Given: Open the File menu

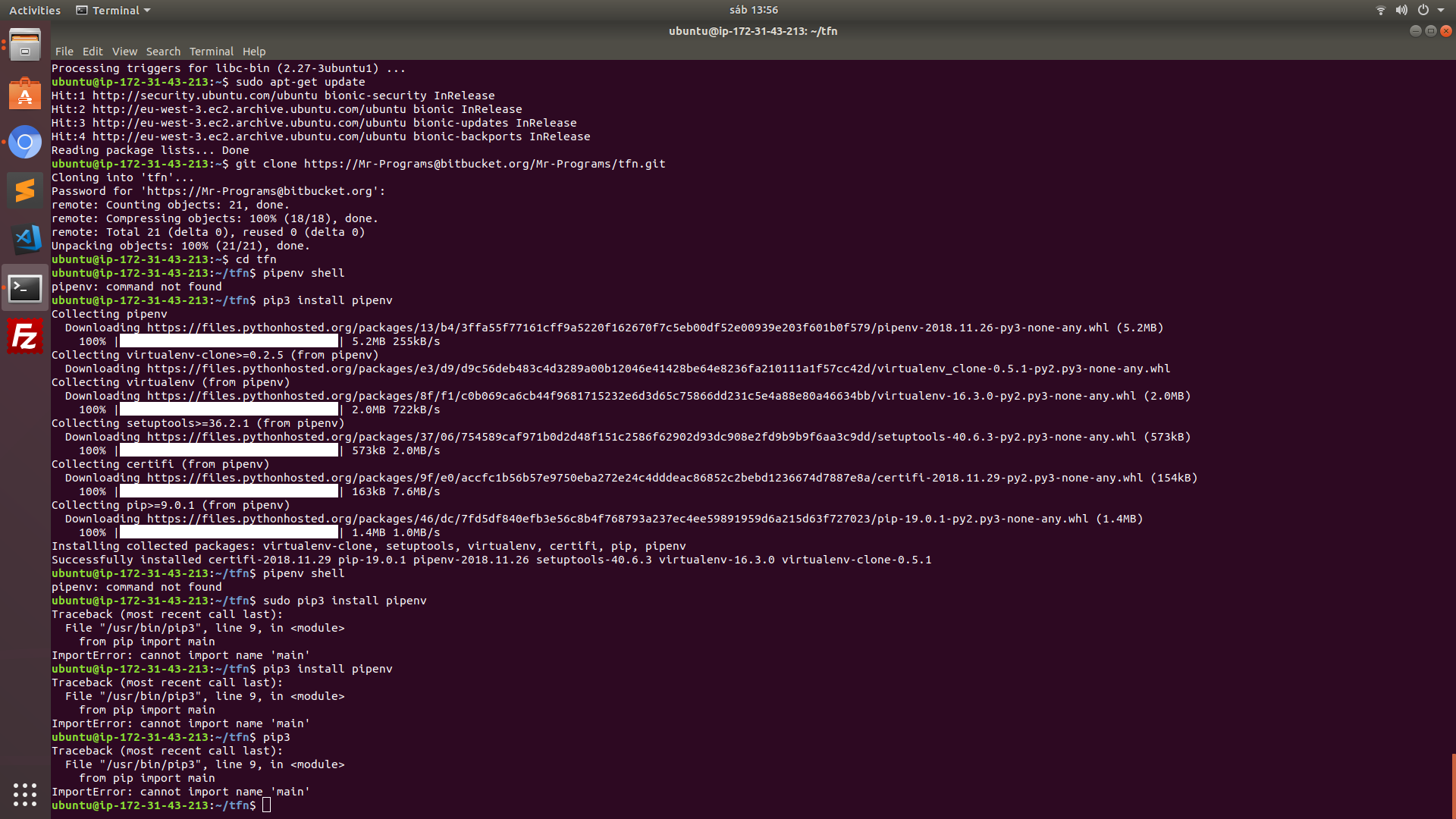Looking at the screenshot, I should click(64, 52).
